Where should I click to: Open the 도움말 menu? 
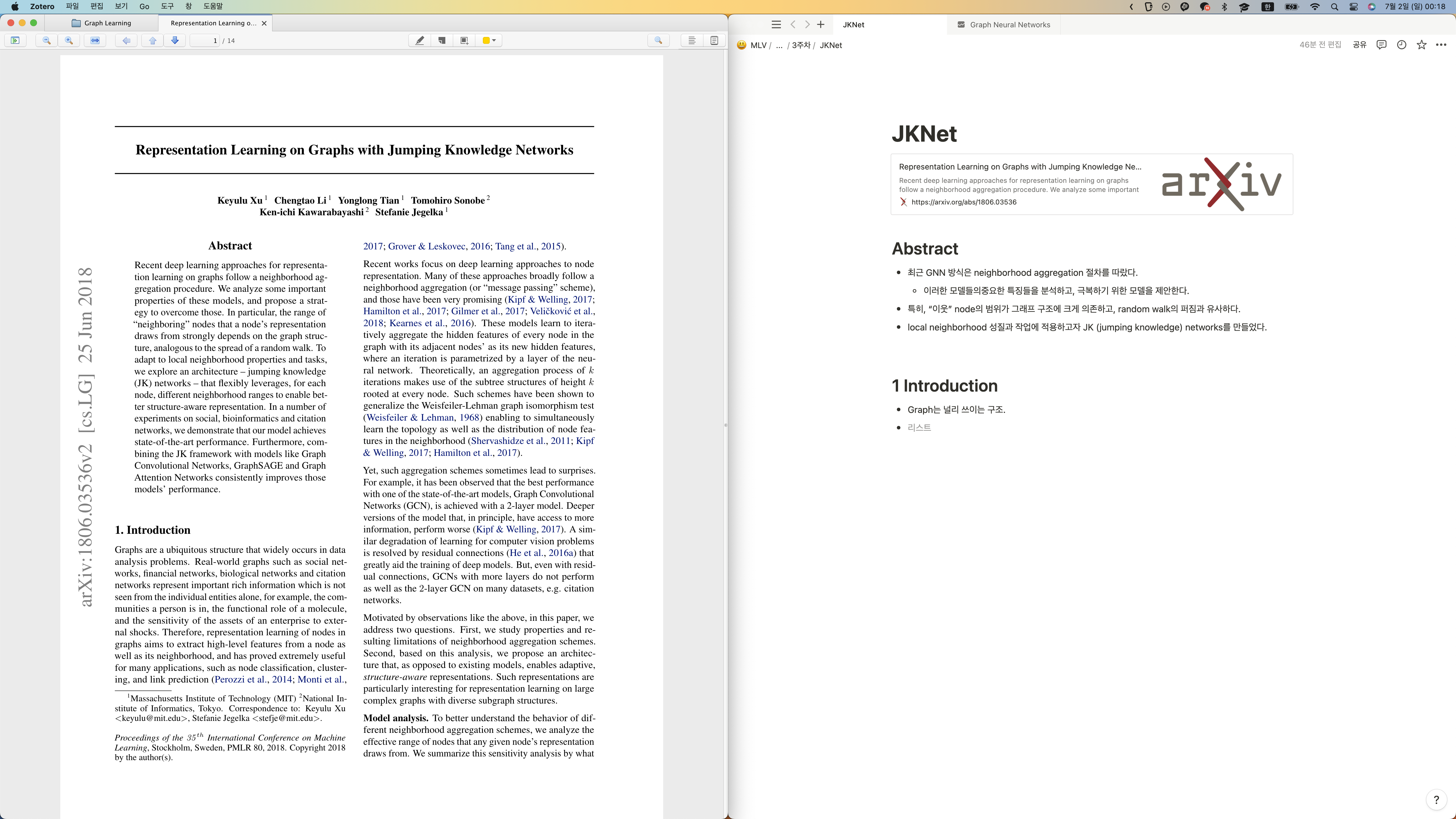click(x=213, y=6)
